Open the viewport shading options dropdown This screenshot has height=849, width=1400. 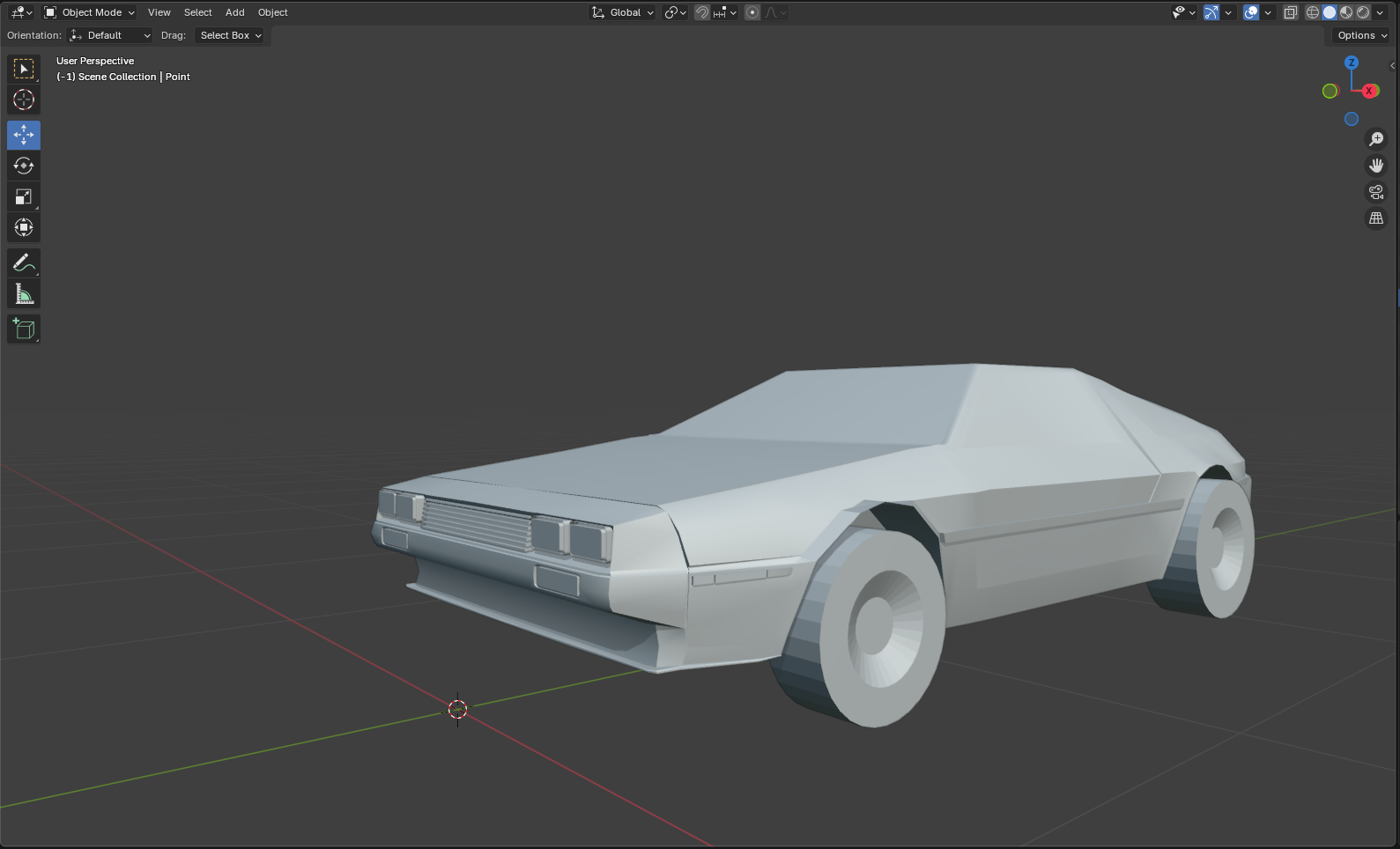tap(1381, 12)
